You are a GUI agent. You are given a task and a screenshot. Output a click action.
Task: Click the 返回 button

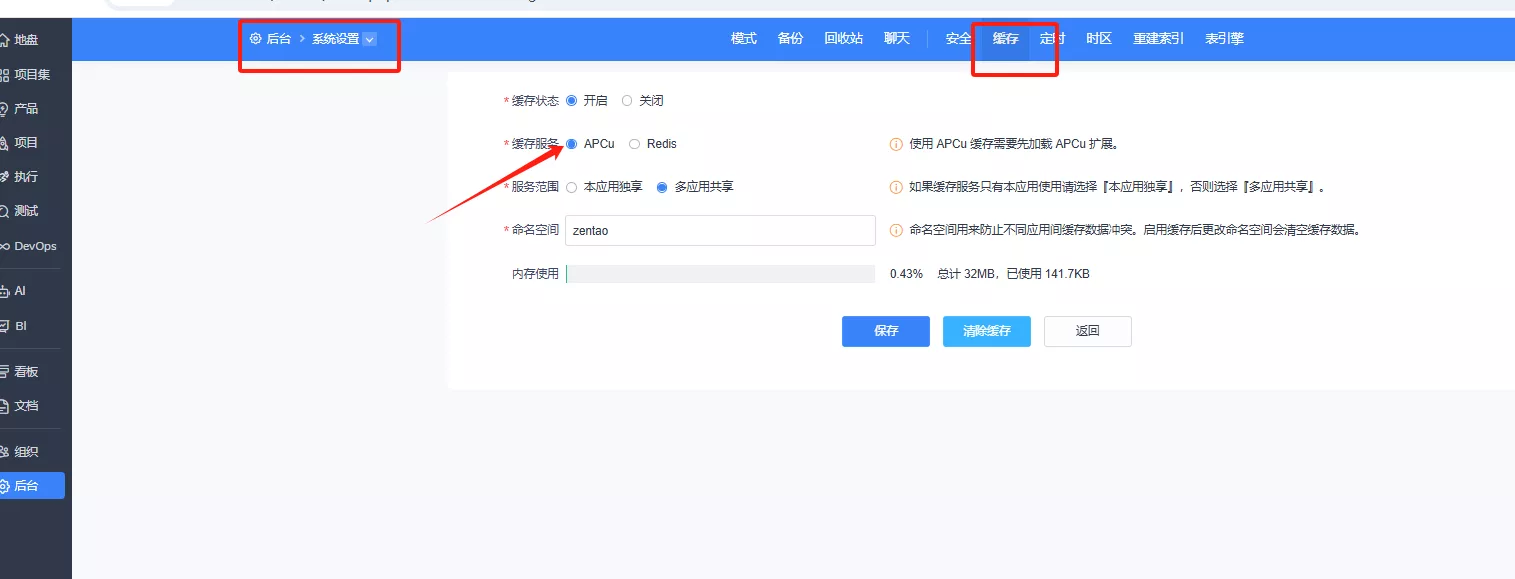coord(1088,331)
